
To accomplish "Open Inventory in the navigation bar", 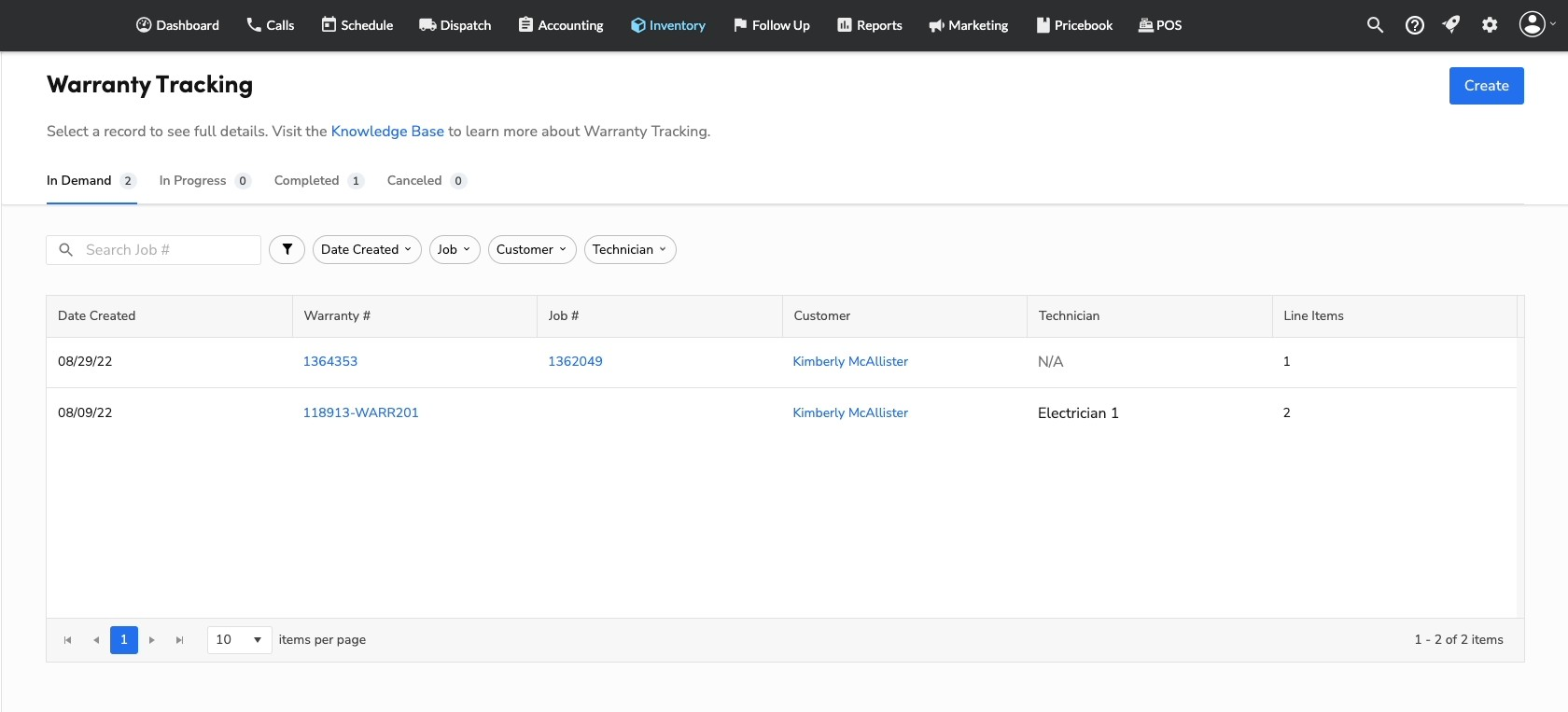I will 668,25.
